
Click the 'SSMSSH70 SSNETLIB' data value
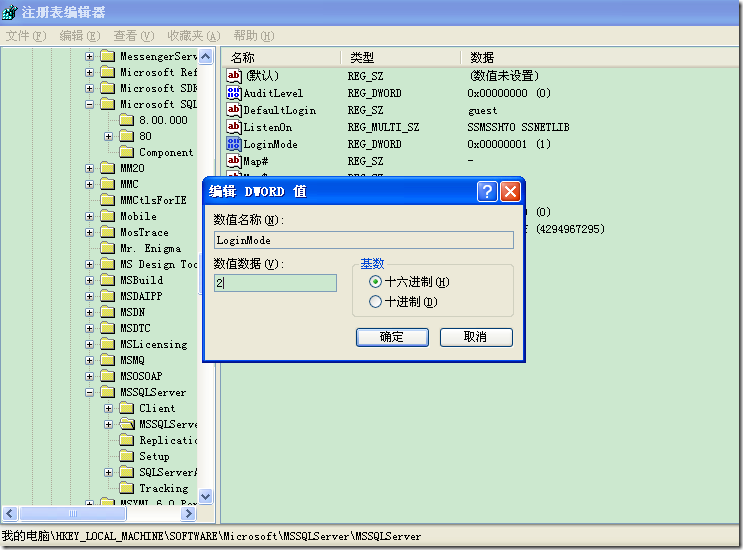[518, 127]
